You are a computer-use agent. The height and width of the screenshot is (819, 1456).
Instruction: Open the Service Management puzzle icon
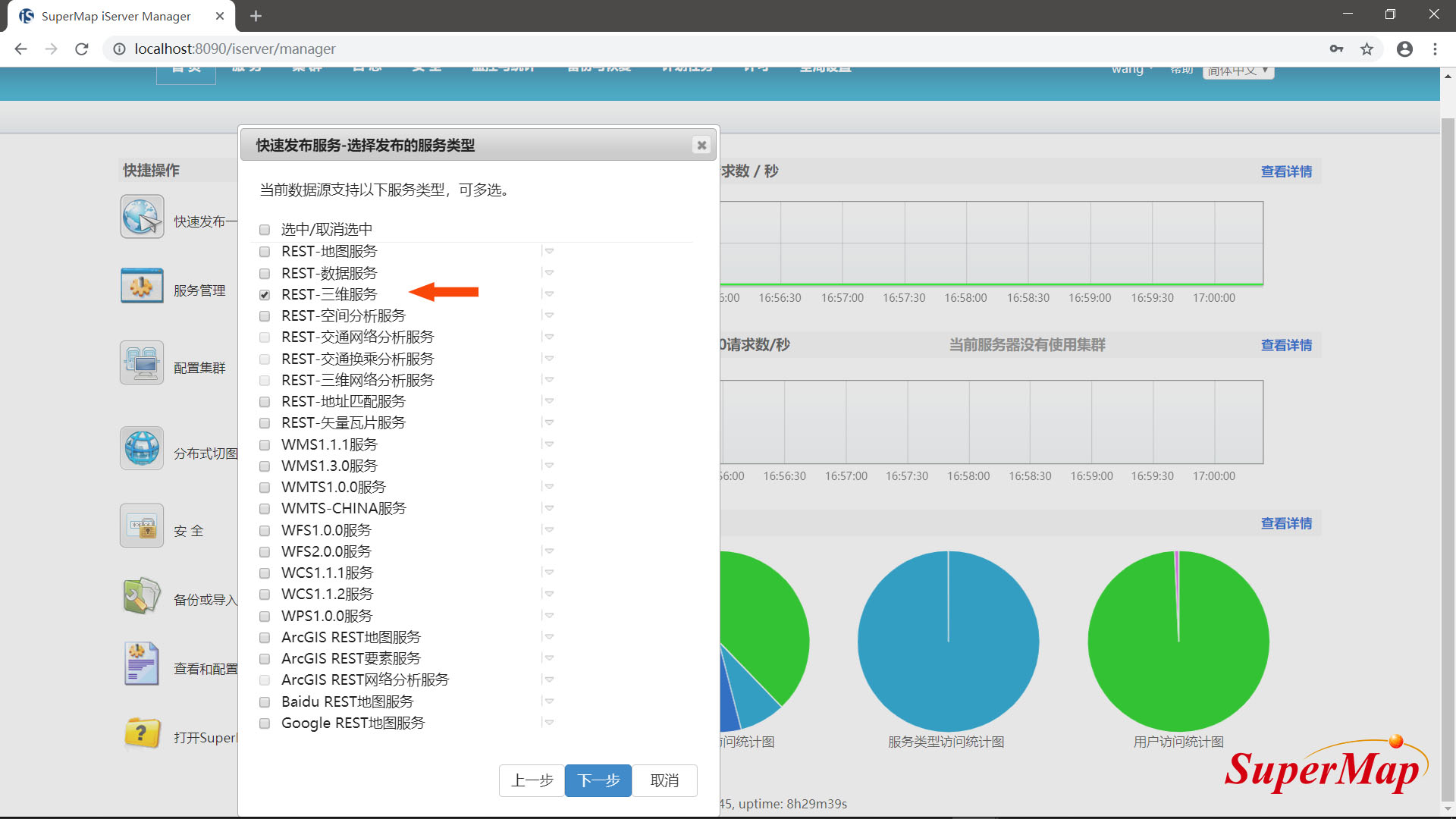142,286
